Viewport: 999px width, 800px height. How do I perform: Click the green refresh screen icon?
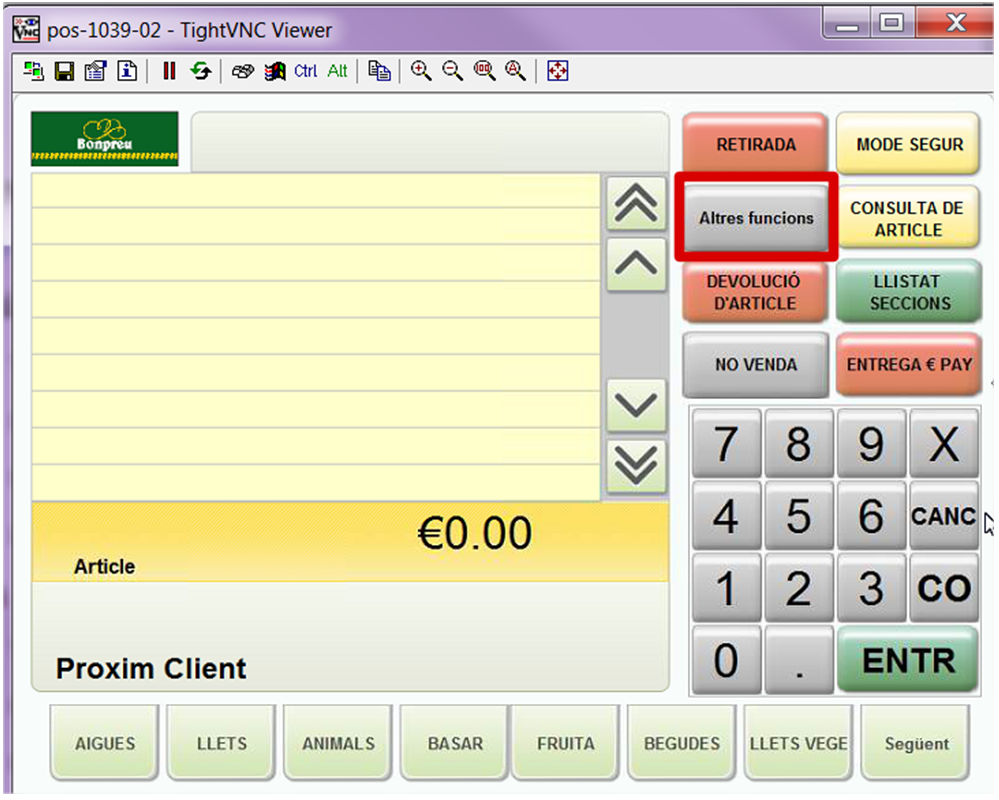[201, 71]
